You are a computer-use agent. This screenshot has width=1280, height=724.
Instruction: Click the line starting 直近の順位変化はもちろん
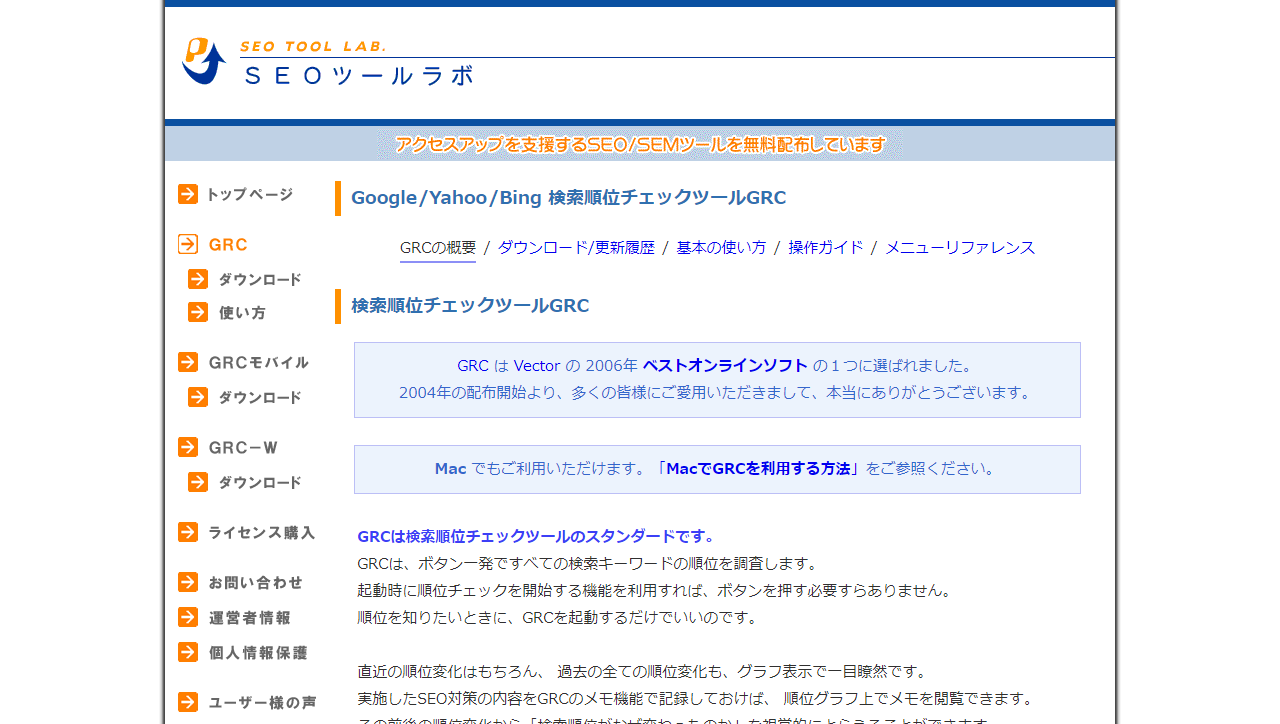(x=642, y=672)
